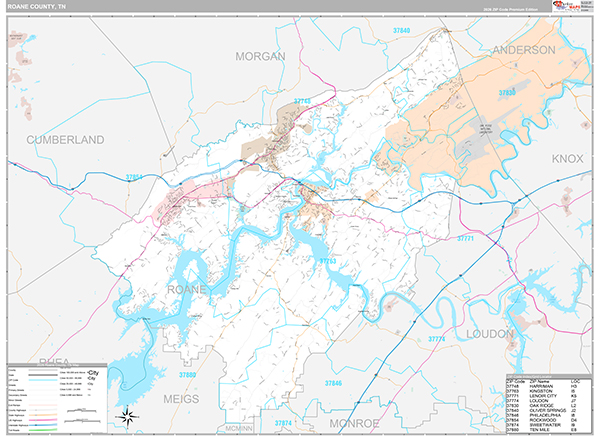The width and height of the screenshot is (600, 436).
Task: Select the ANDERSON county label
Action: tap(524, 50)
